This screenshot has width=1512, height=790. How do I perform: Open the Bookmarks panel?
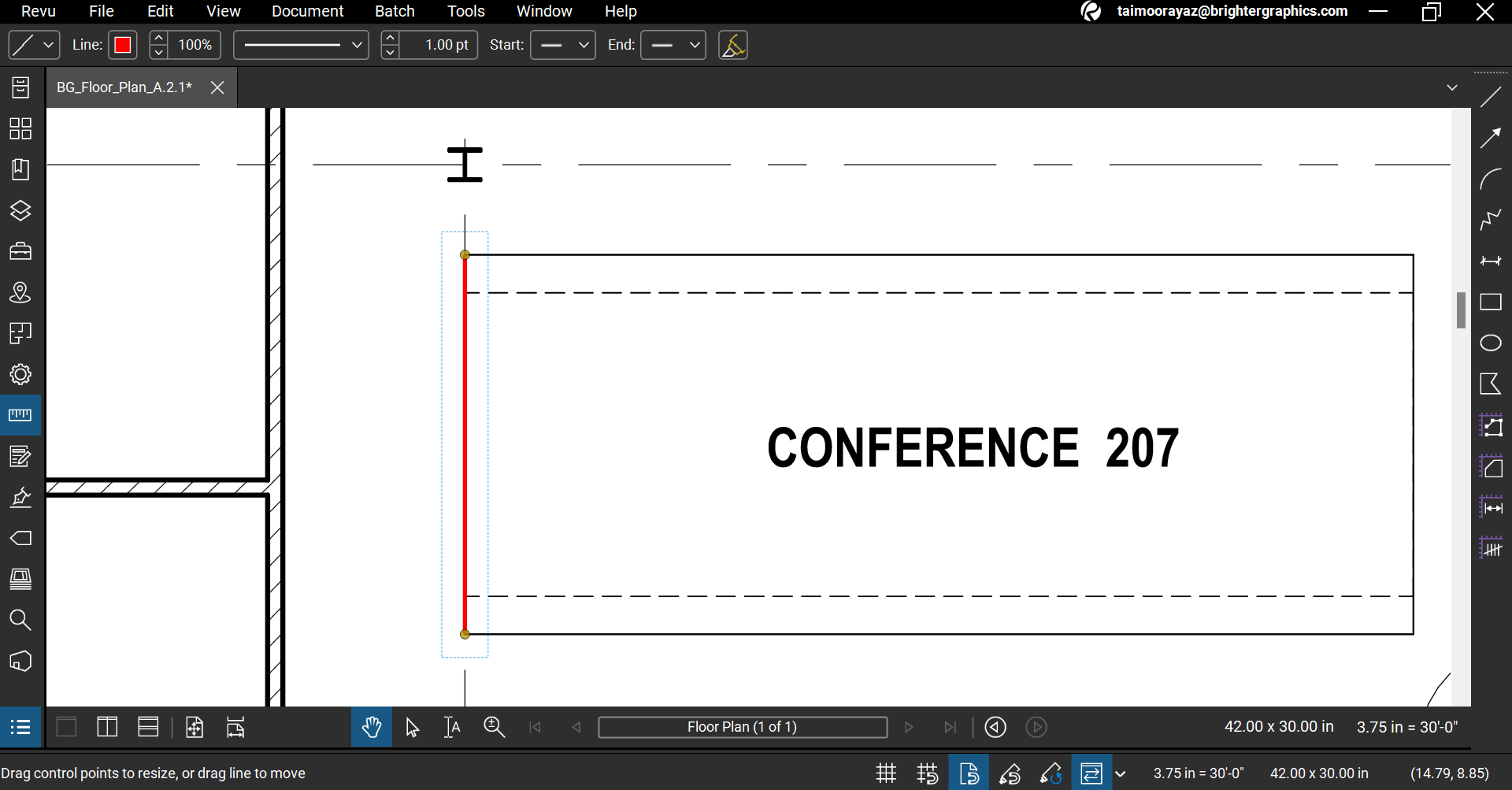[20, 169]
